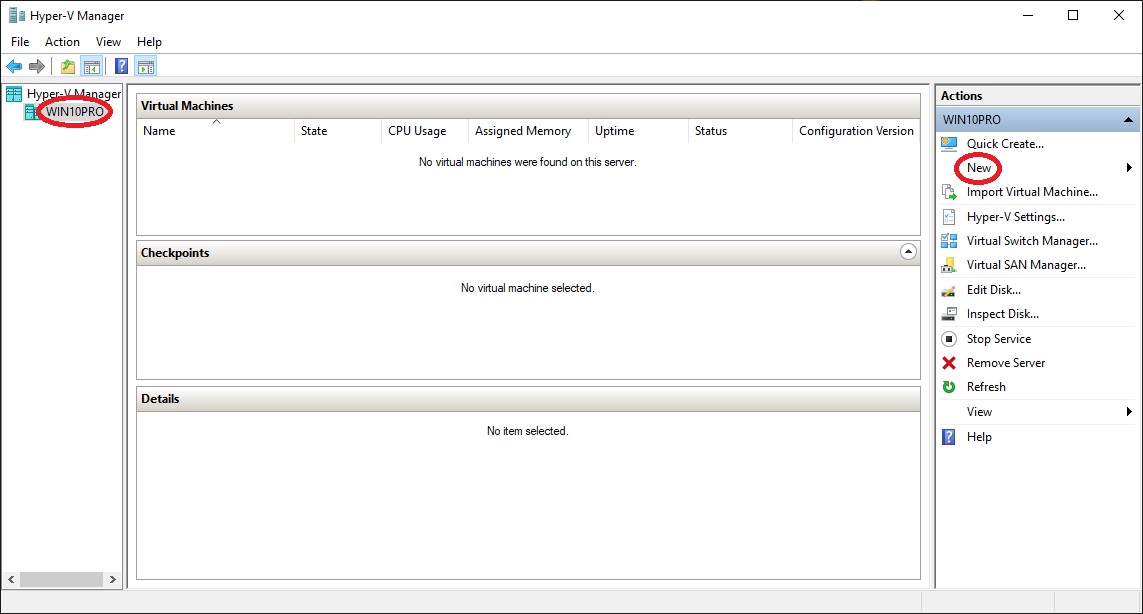Select WIN10PRO server in the tree
The image size is (1143, 614).
(75, 112)
